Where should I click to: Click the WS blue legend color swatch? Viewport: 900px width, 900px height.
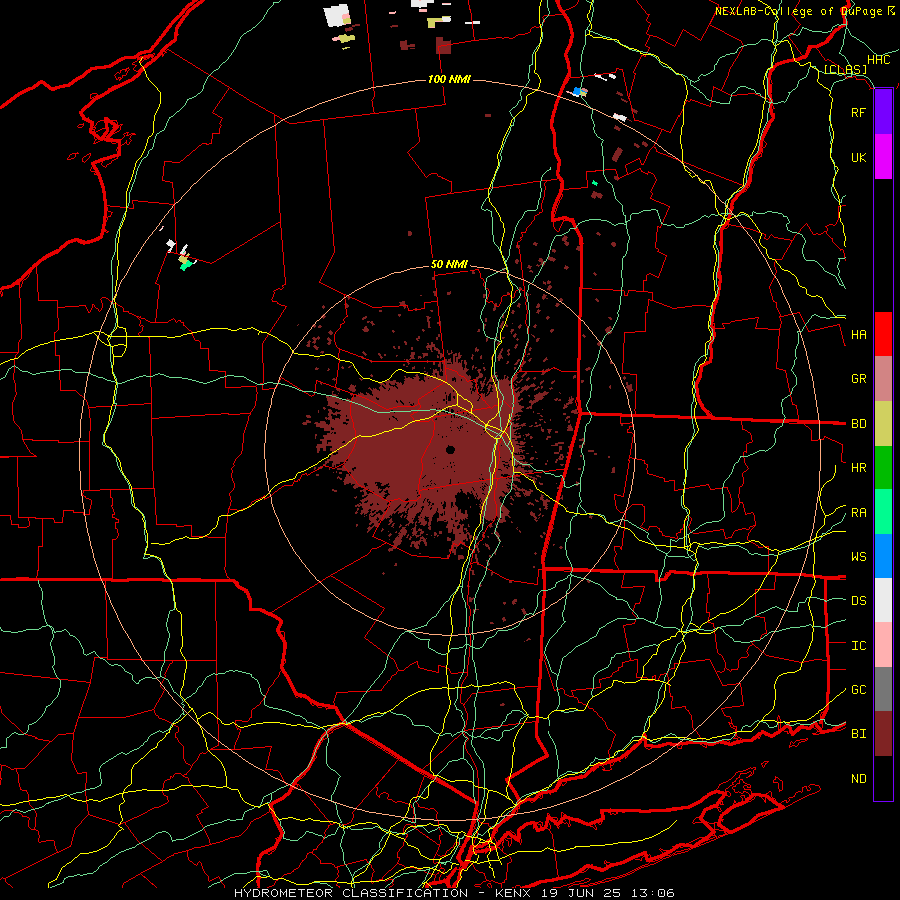pos(883,556)
